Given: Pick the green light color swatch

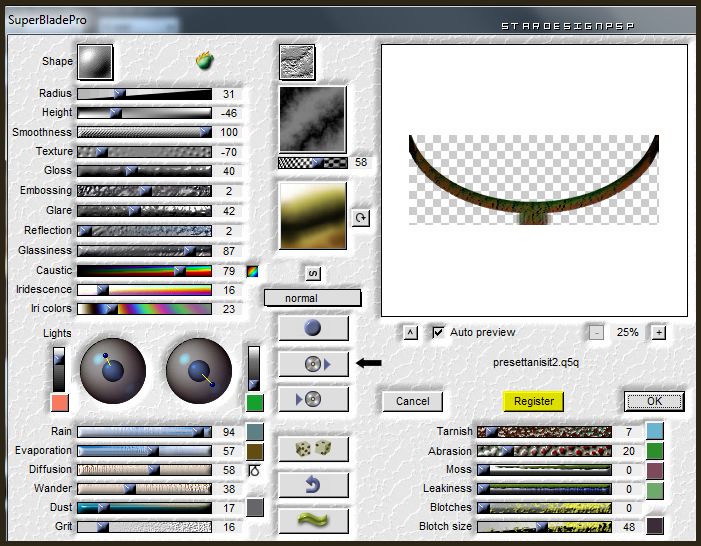Looking at the screenshot, I should pos(255,402).
